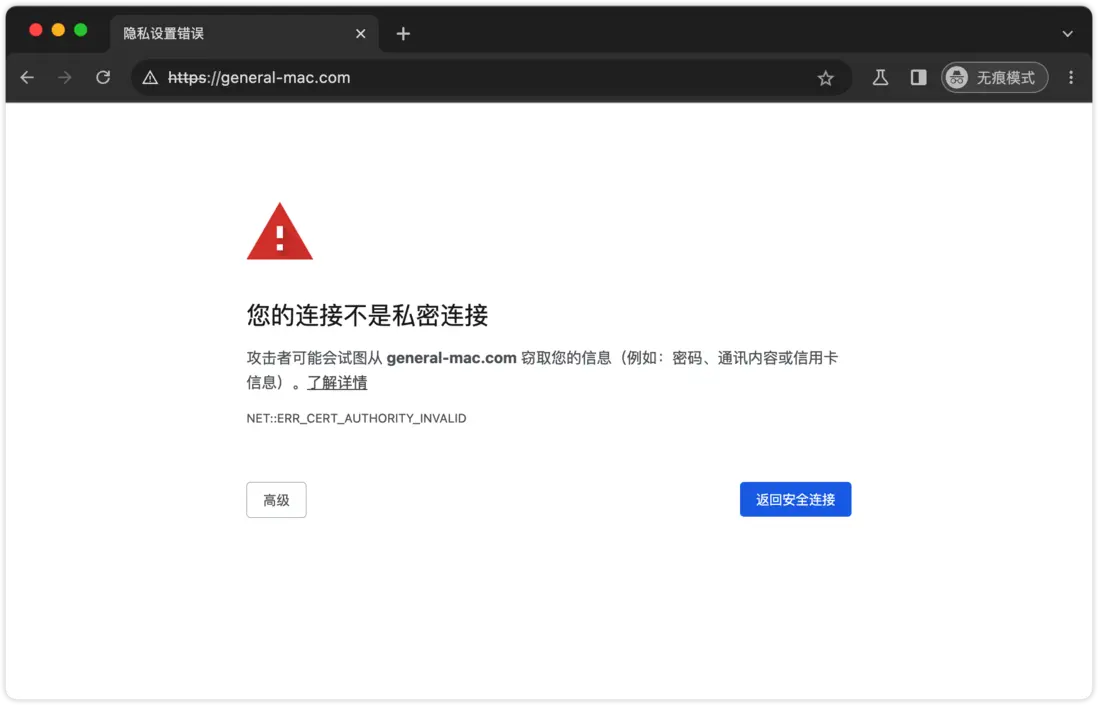The image size is (1098, 705).
Task: Click the 返回安全连接 button
Action: tap(795, 500)
